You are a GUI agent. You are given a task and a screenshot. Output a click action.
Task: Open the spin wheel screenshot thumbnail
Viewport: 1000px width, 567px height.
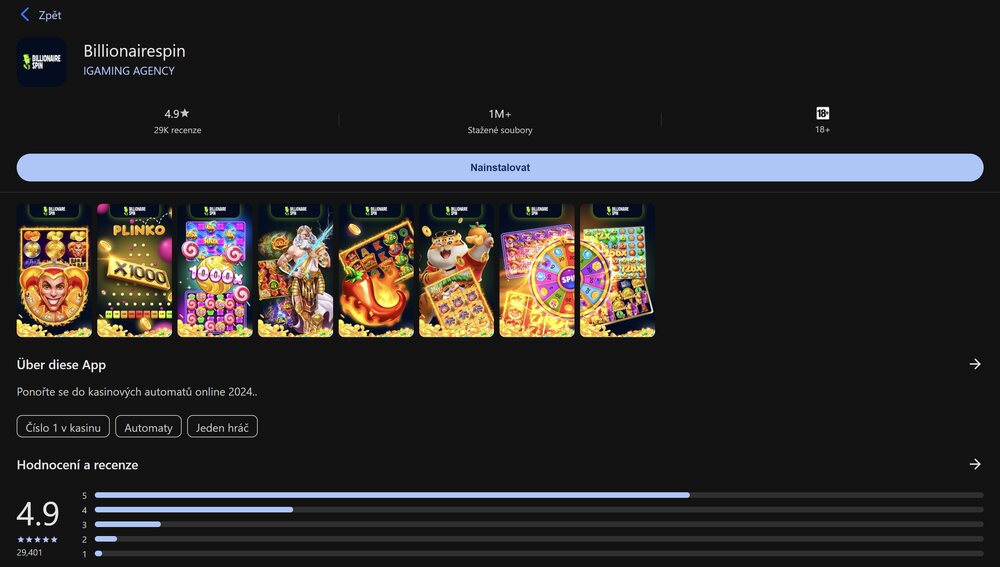pos(537,270)
